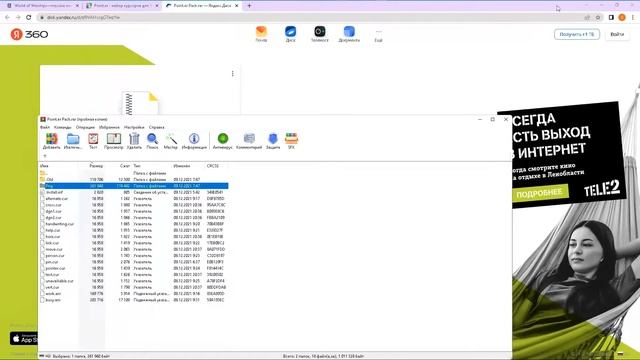The height and width of the screenshot is (360, 640).
Task: Click the archive file thumbnail on Yandex Disk
Action: pos(140,103)
